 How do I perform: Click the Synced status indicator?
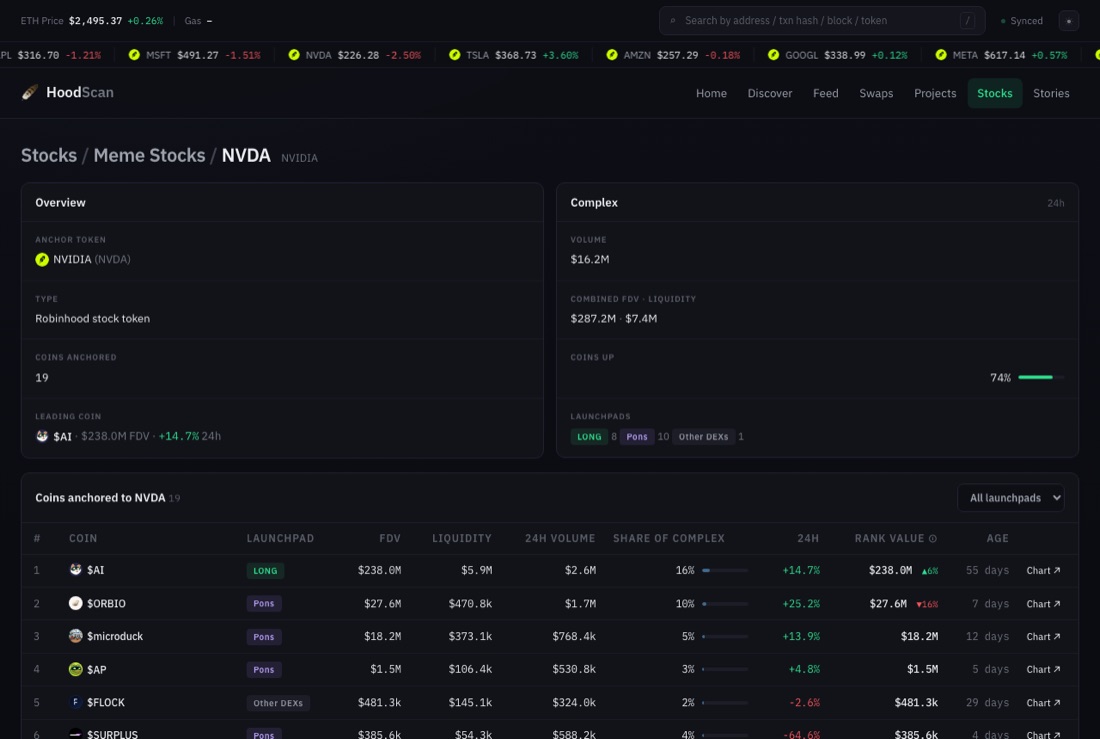point(1021,21)
